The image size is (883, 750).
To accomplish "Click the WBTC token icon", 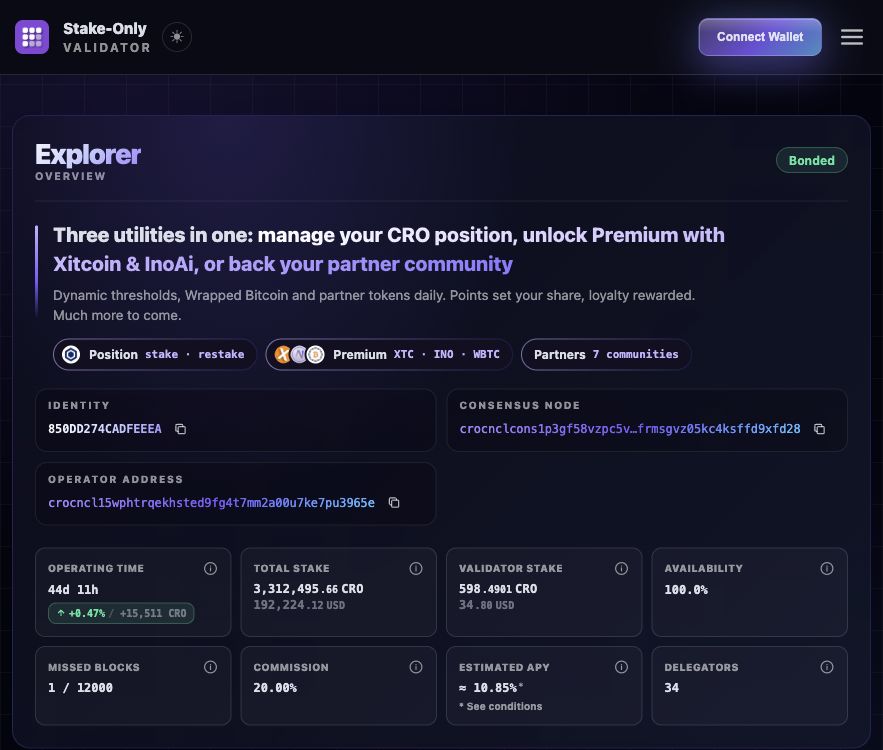I will pos(315,354).
